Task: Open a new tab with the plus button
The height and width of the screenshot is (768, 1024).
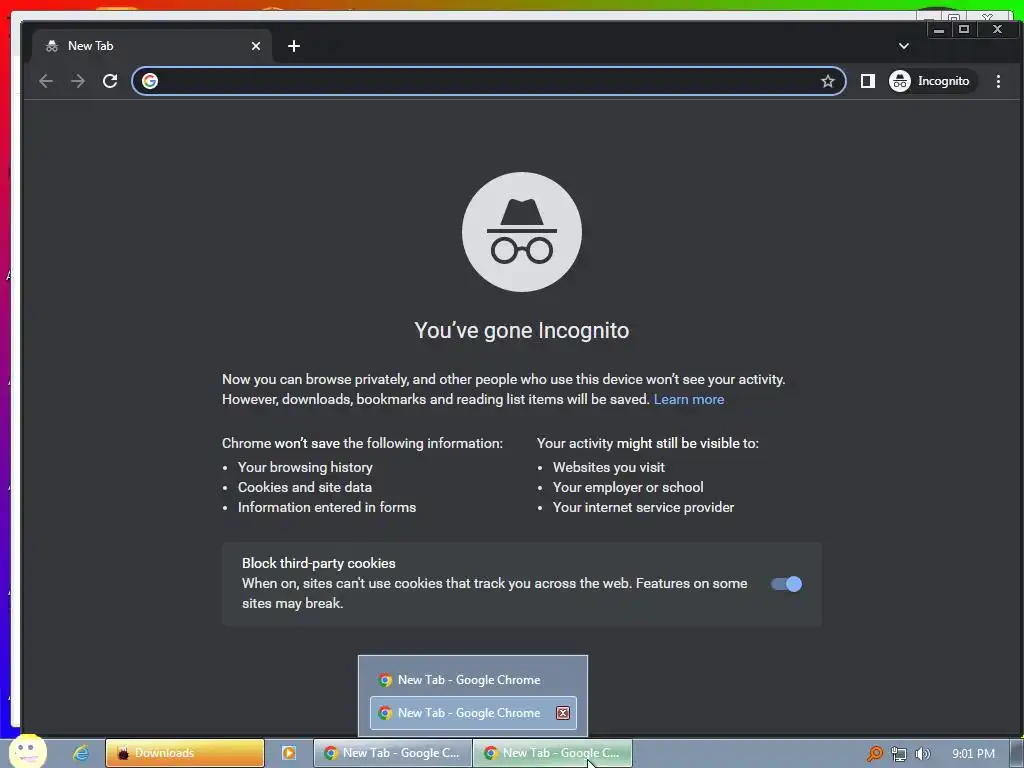Action: [294, 46]
